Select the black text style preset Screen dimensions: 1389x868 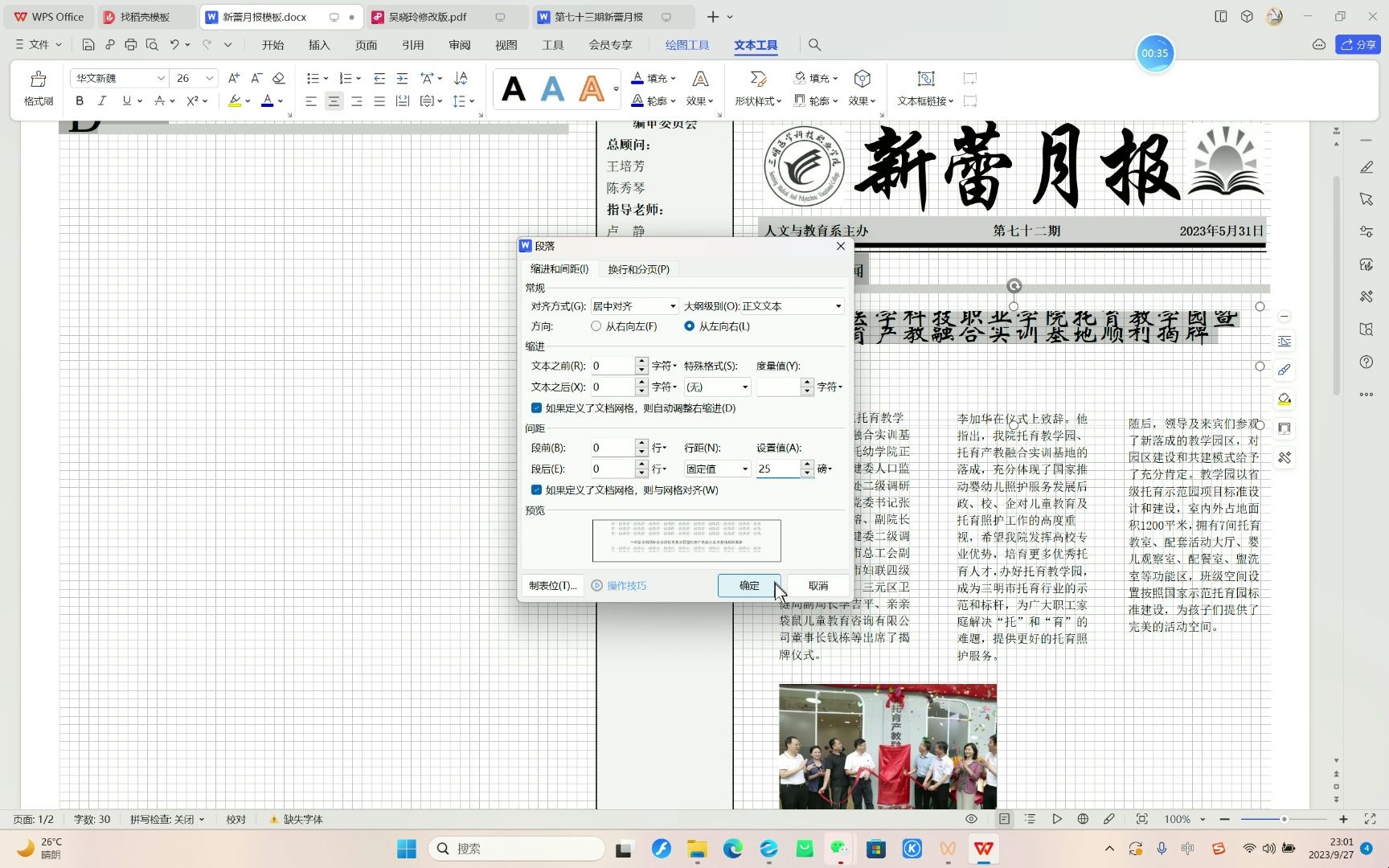coord(514,88)
